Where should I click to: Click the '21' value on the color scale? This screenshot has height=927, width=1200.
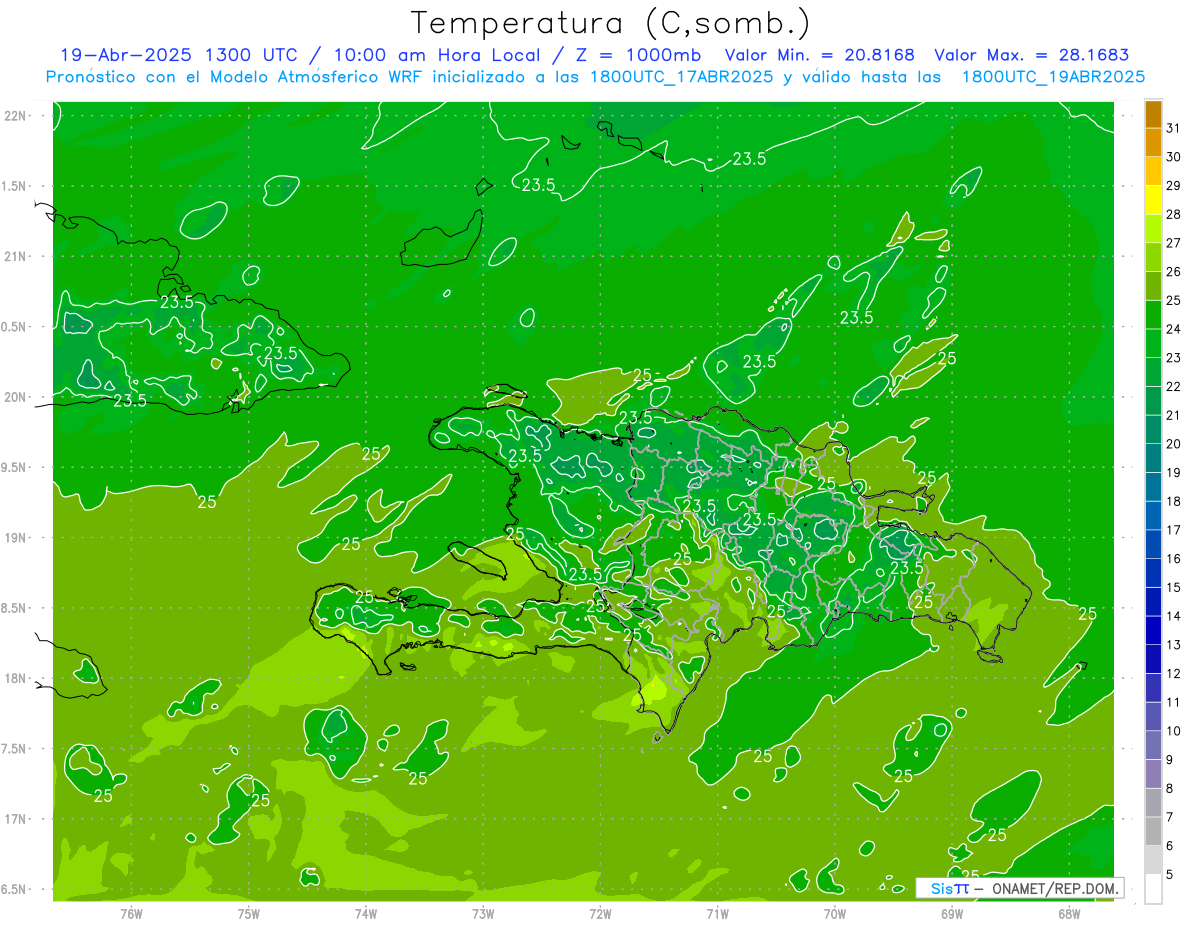click(1174, 415)
